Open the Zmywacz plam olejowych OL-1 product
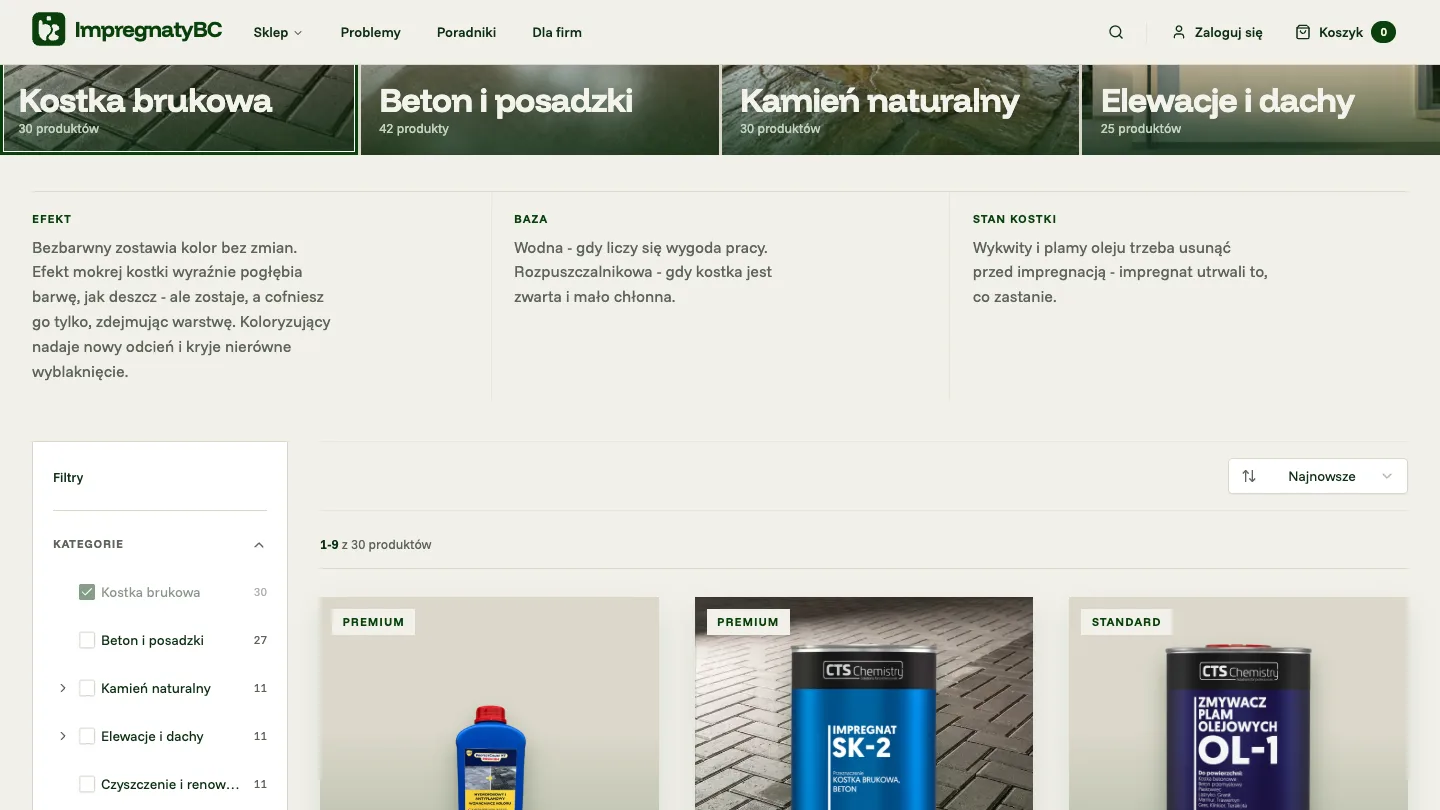 click(1238, 703)
